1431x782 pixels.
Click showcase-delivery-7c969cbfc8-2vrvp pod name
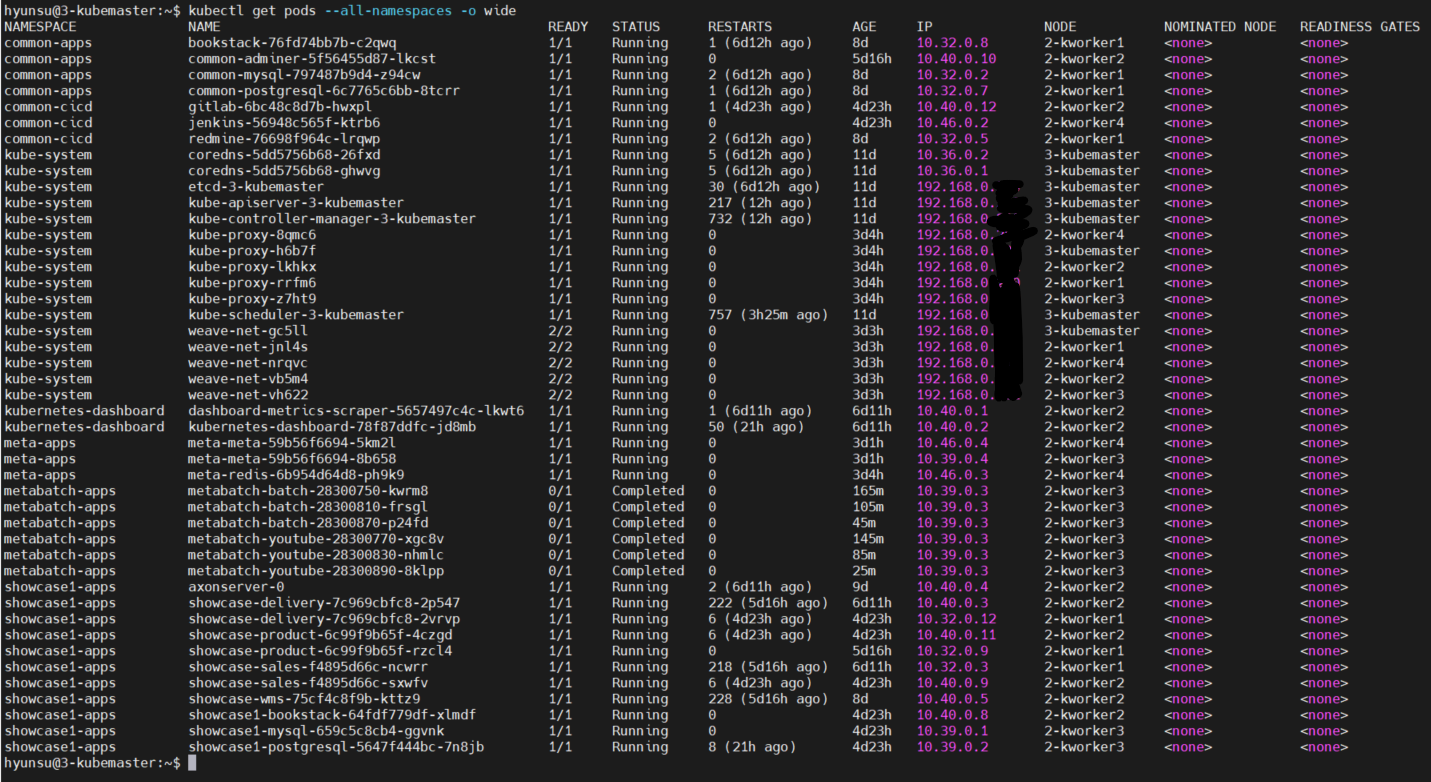(324, 619)
